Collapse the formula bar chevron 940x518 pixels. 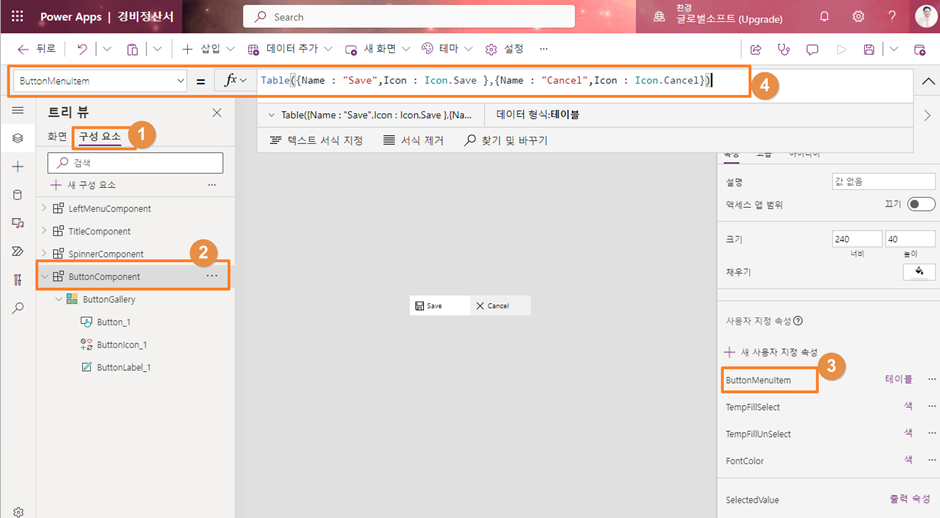[927, 81]
